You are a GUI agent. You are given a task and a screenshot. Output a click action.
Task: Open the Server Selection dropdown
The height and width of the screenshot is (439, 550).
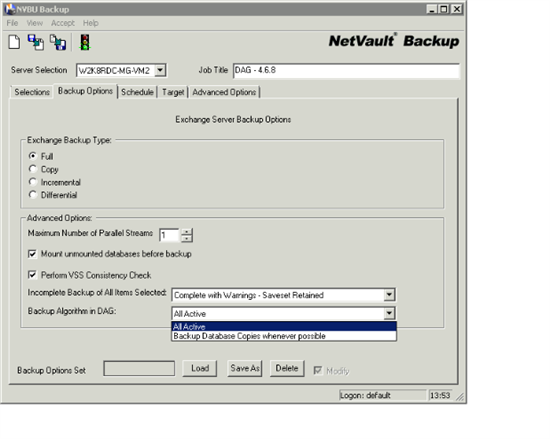click(160, 70)
